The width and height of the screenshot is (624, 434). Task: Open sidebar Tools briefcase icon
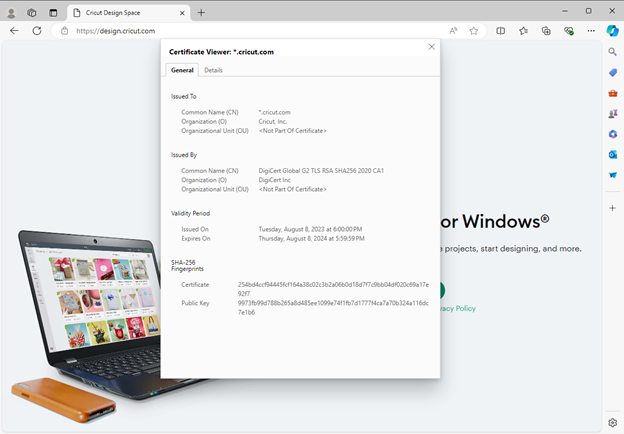tap(612, 93)
